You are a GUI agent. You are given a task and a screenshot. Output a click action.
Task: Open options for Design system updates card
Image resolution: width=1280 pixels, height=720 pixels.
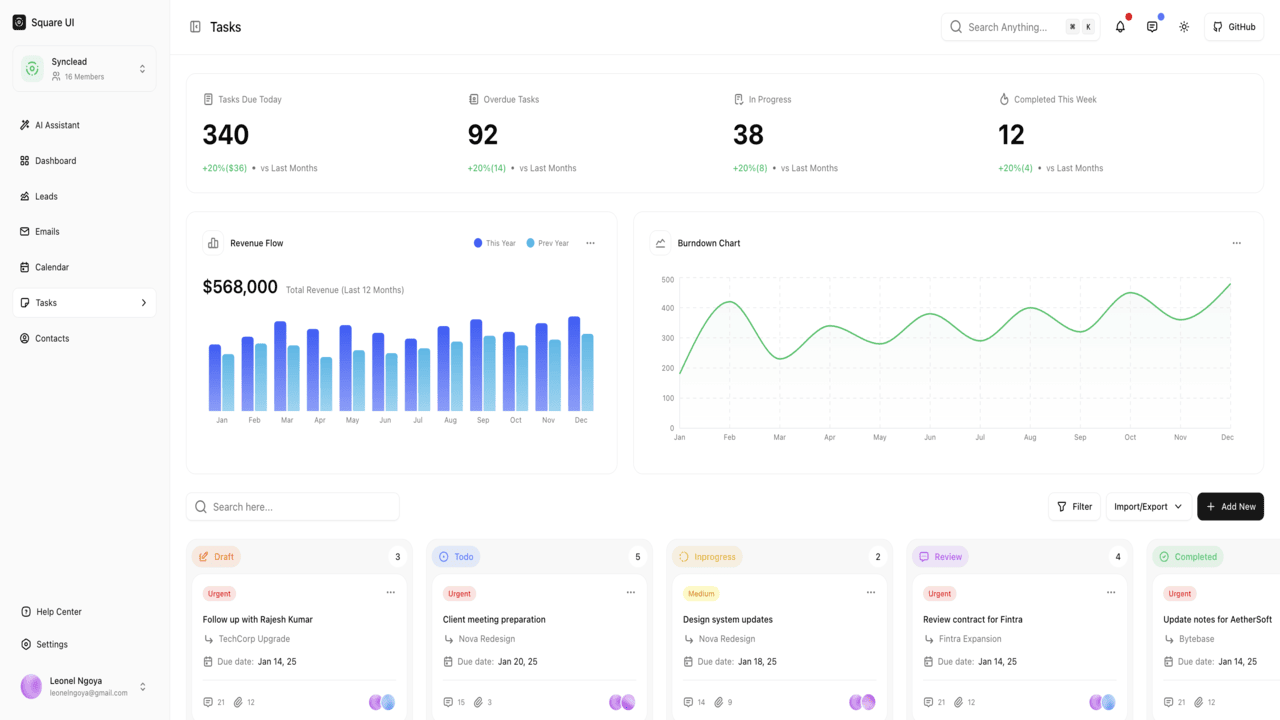click(871, 592)
